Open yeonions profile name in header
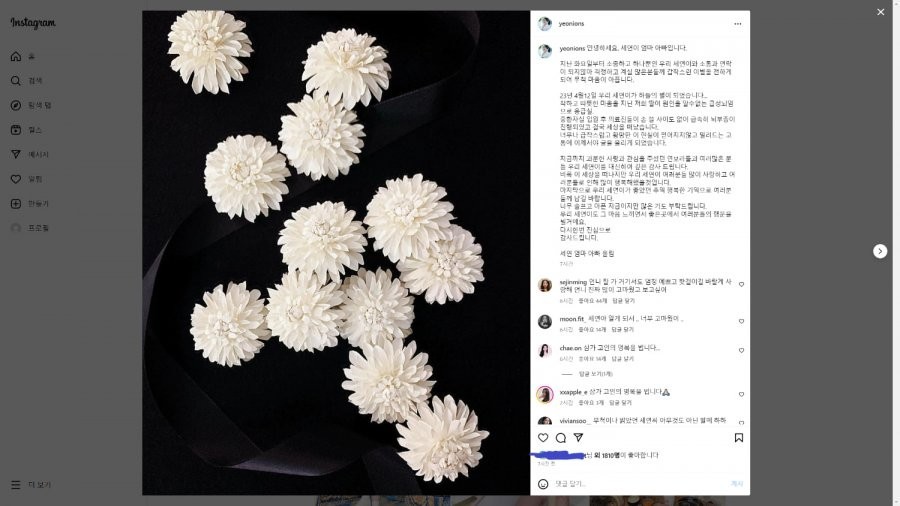This screenshot has height=506, width=900. tap(571, 24)
